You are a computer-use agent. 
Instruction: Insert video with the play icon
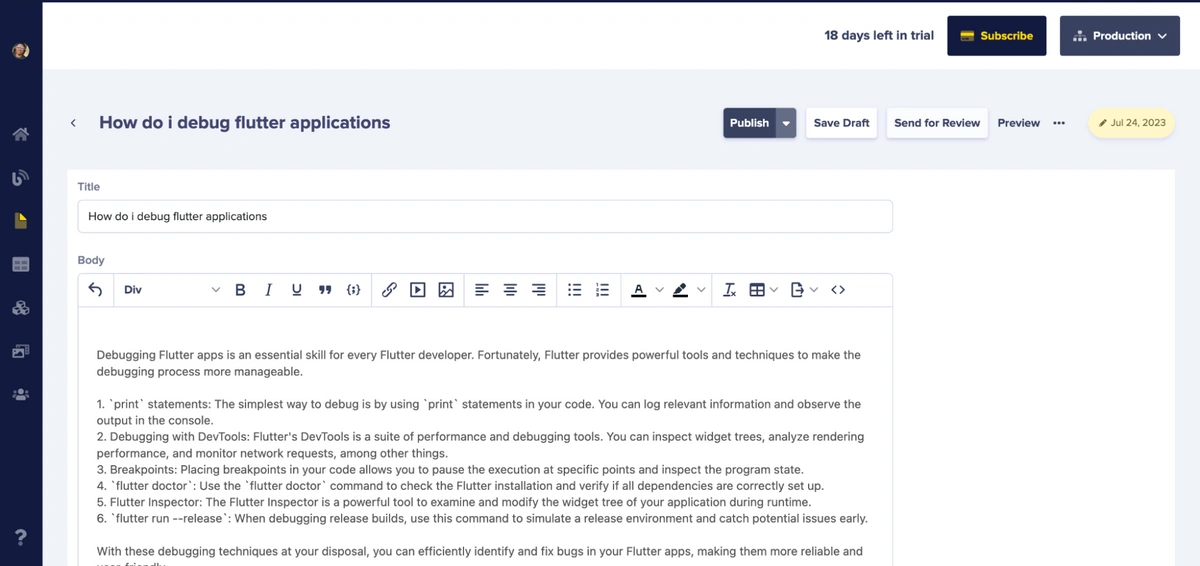(418, 290)
